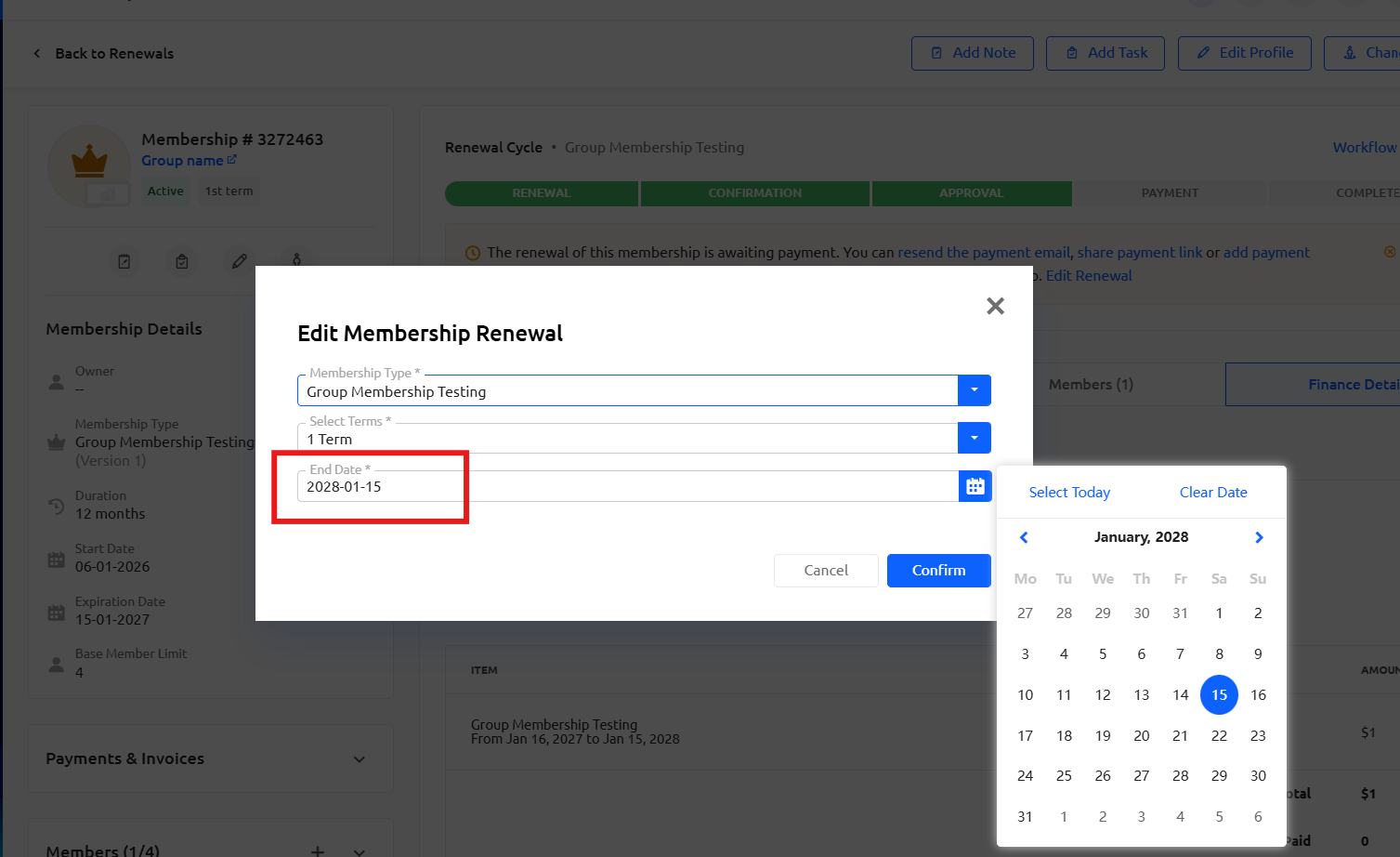1400x857 pixels.
Task: Dismiss the awaiting payment alert
Action: [x=1390, y=252]
